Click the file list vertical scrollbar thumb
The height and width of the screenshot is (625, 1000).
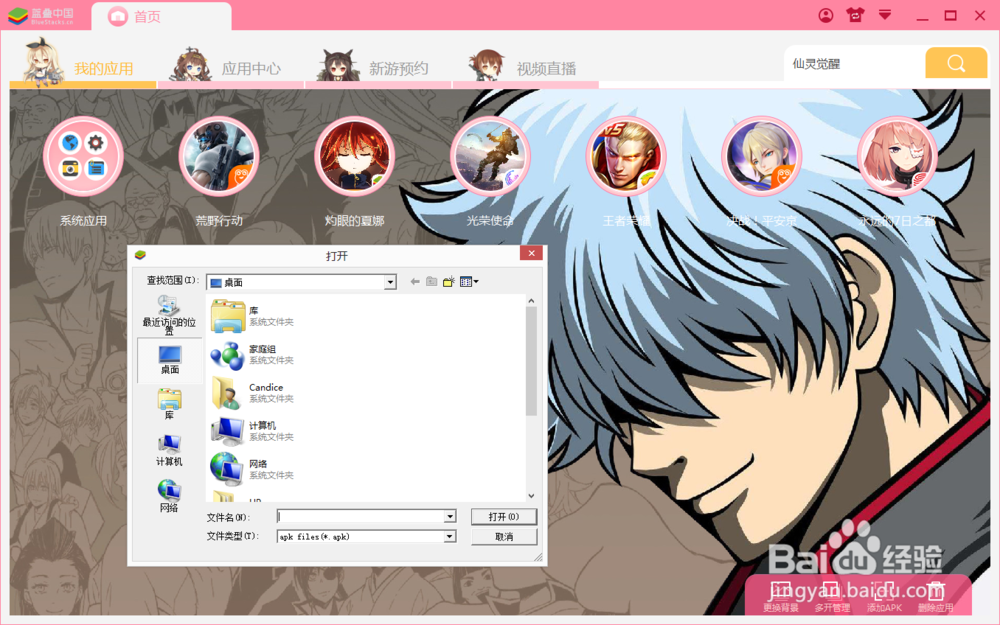tap(531, 361)
